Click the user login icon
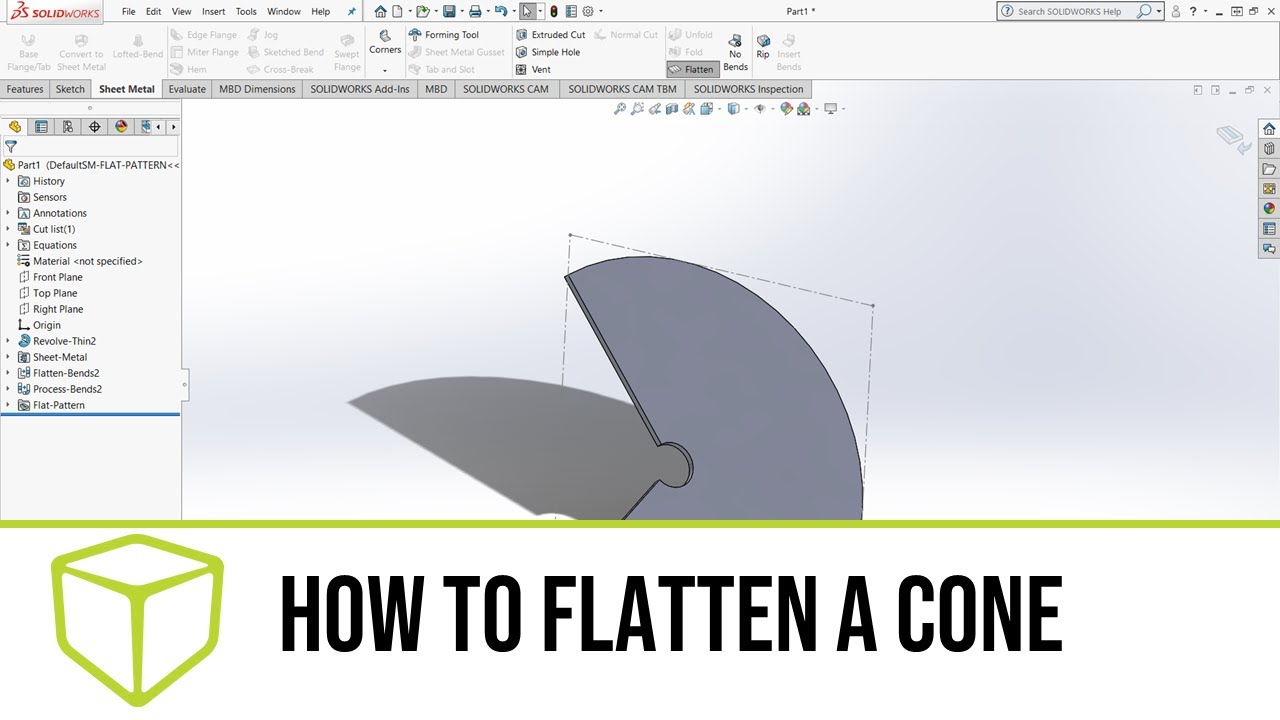The width and height of the screenshot is (1280, 720). point(1175,12)
